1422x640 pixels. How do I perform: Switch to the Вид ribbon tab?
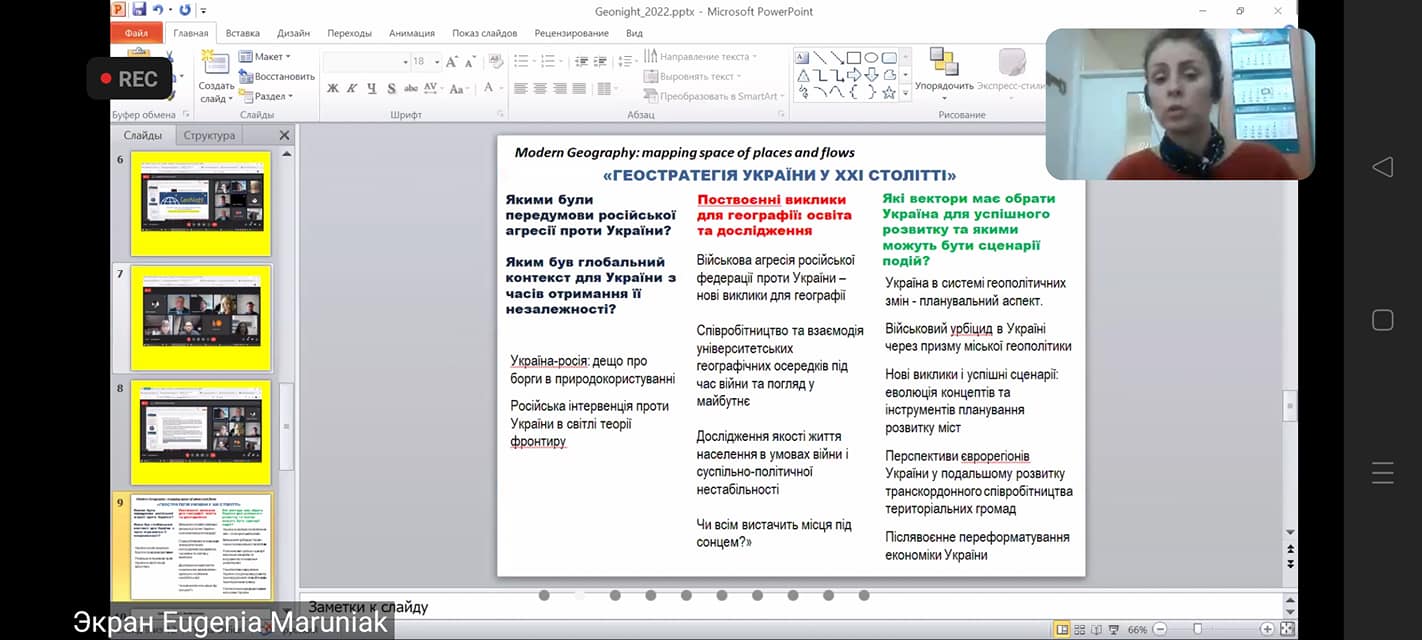[x=634, y=33]
